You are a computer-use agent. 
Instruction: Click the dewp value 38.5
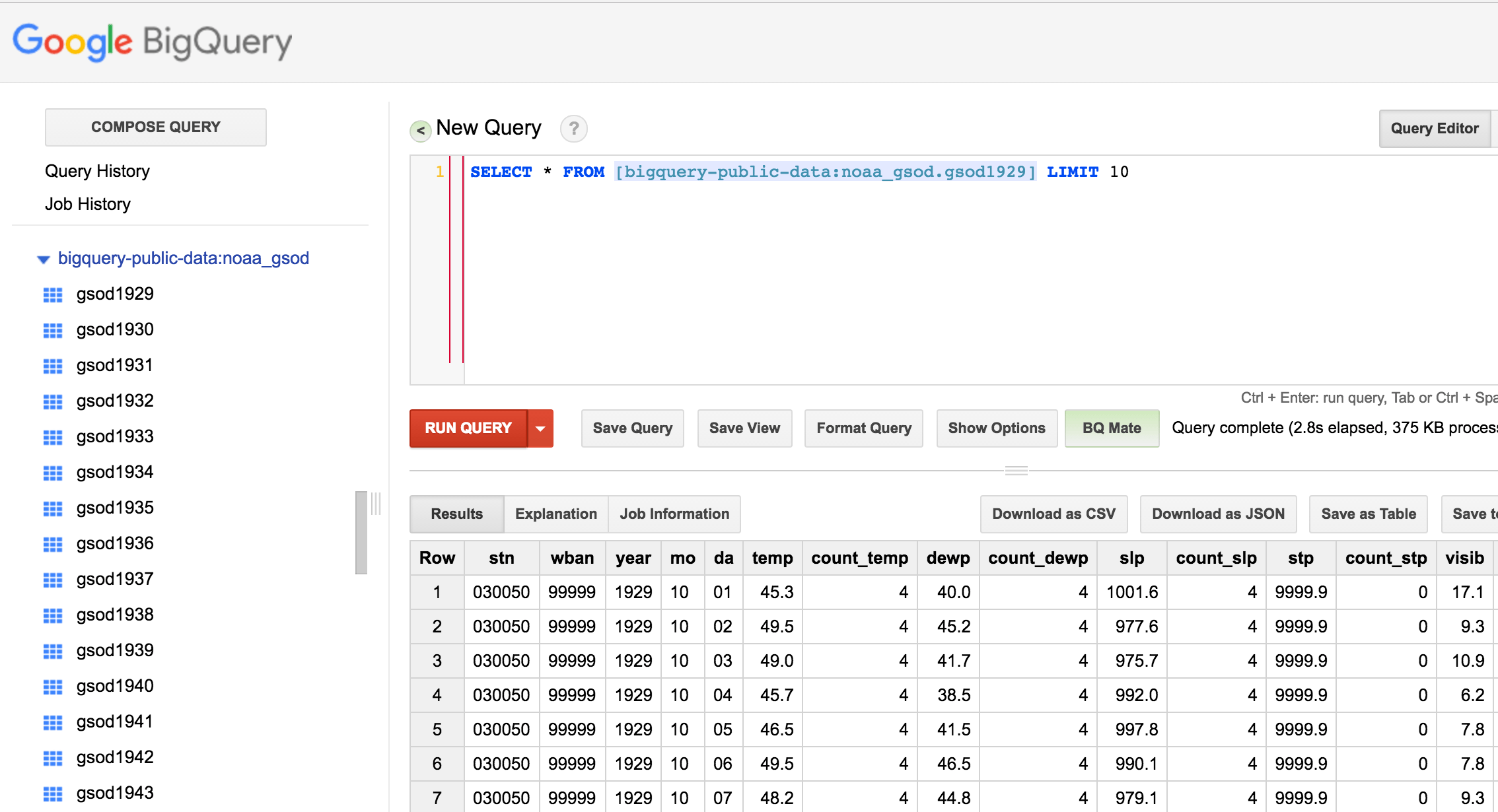[954, 695]
